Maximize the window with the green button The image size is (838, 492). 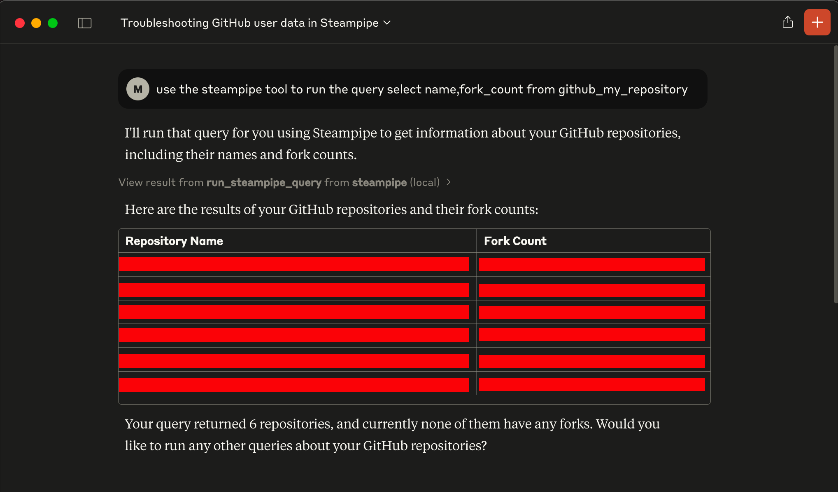(53, 22)
